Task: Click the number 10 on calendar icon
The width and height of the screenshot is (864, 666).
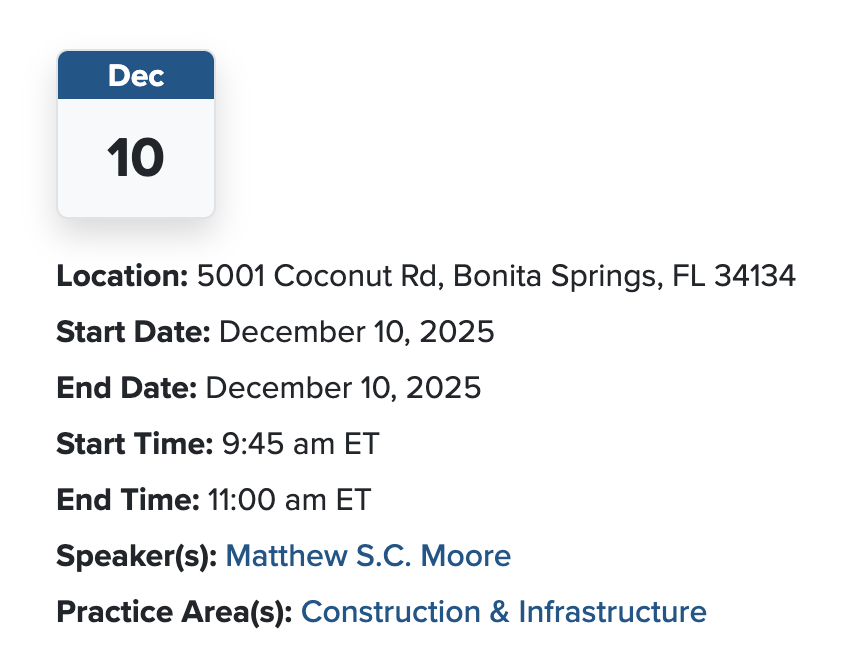Action: (x=136, y=158)
